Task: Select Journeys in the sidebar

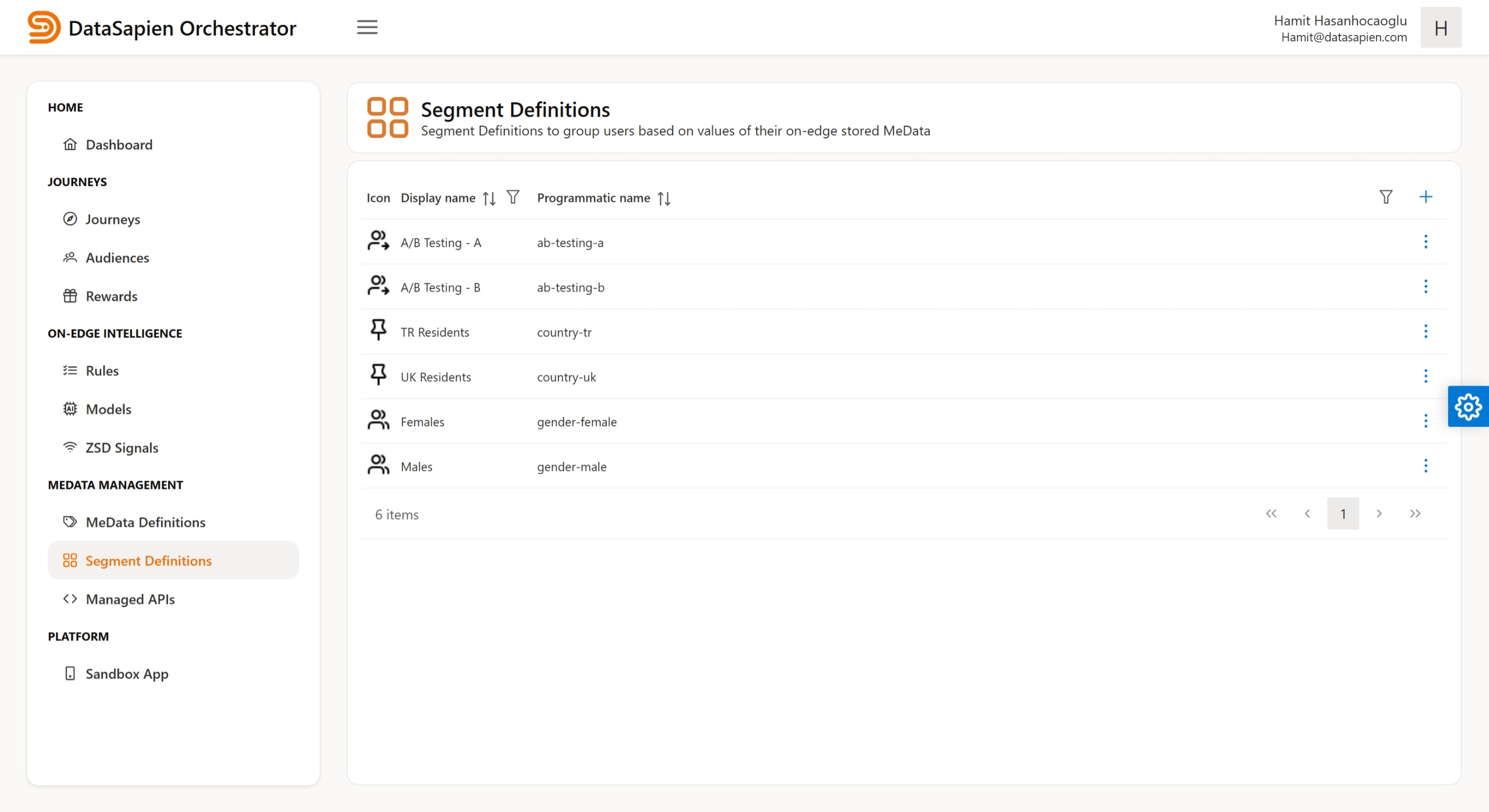Action: click(113, 219)
